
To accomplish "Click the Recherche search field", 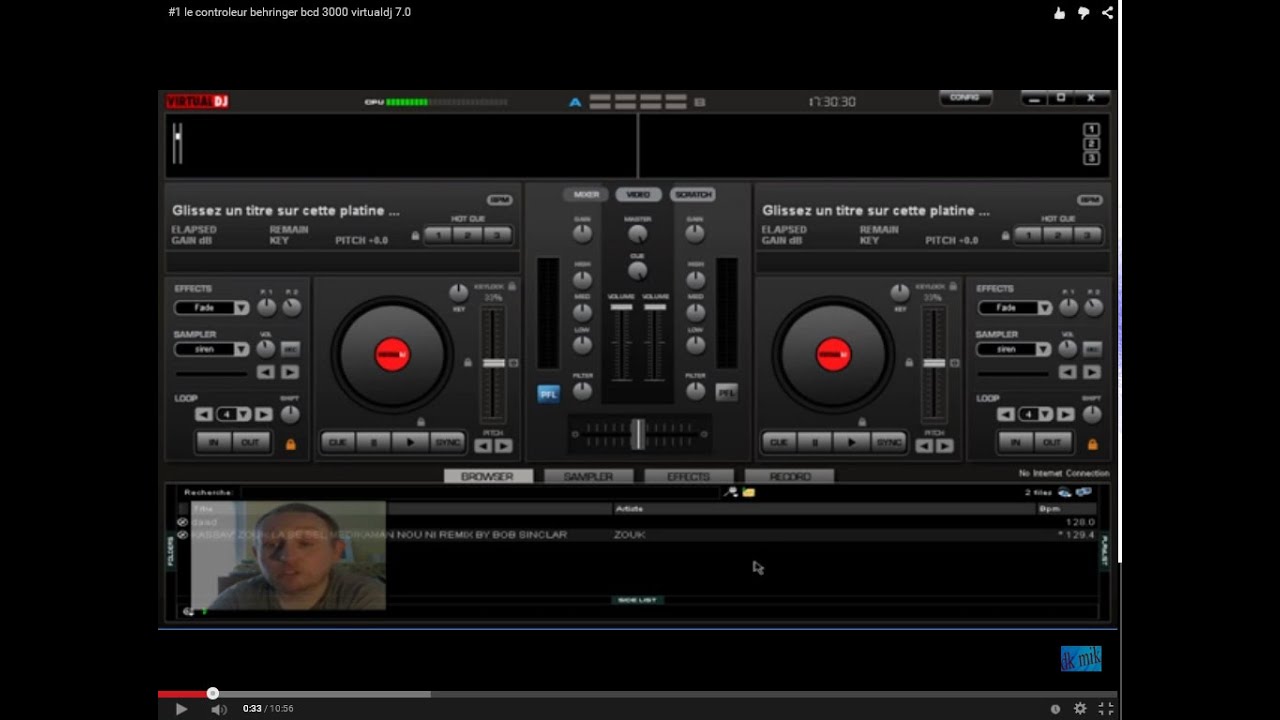I will pyautogui.click(x=480, y=492).
